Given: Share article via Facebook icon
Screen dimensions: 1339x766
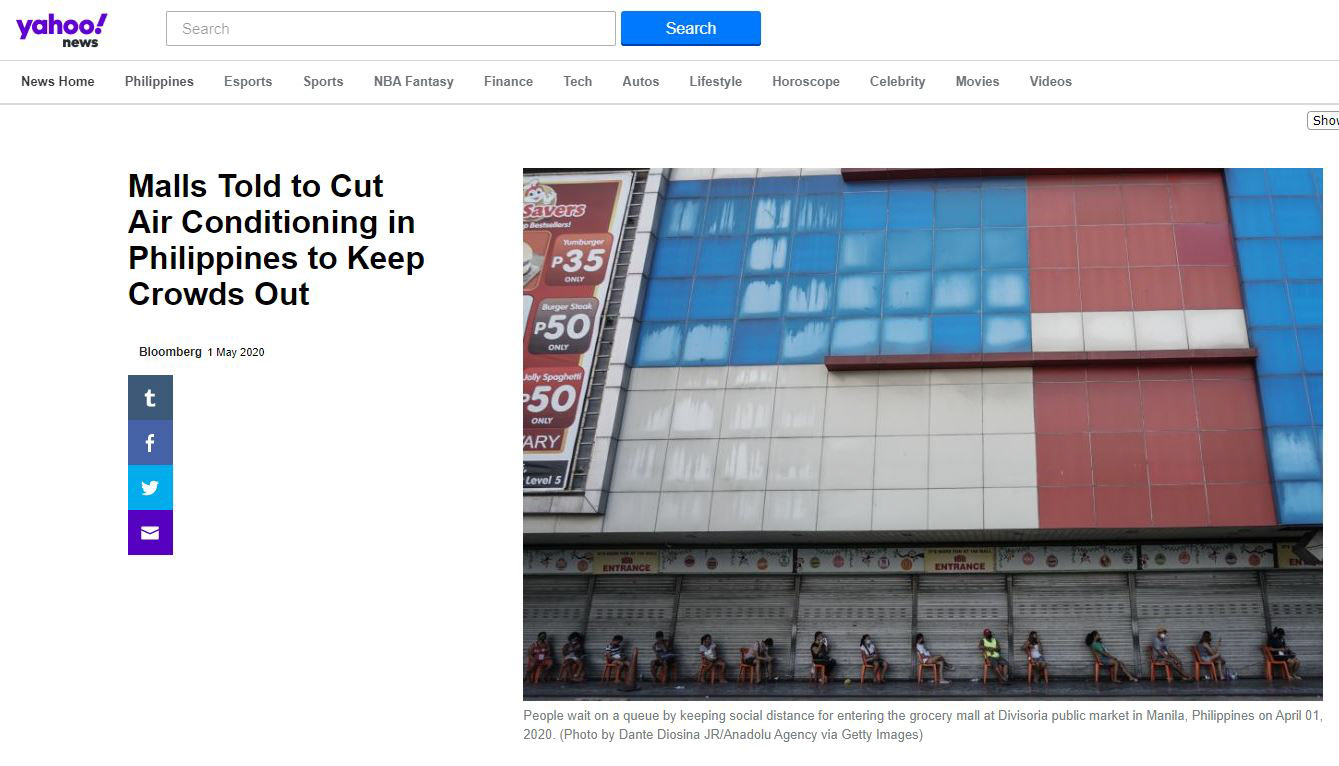Looking at the screenshot, I should [150, 442].
